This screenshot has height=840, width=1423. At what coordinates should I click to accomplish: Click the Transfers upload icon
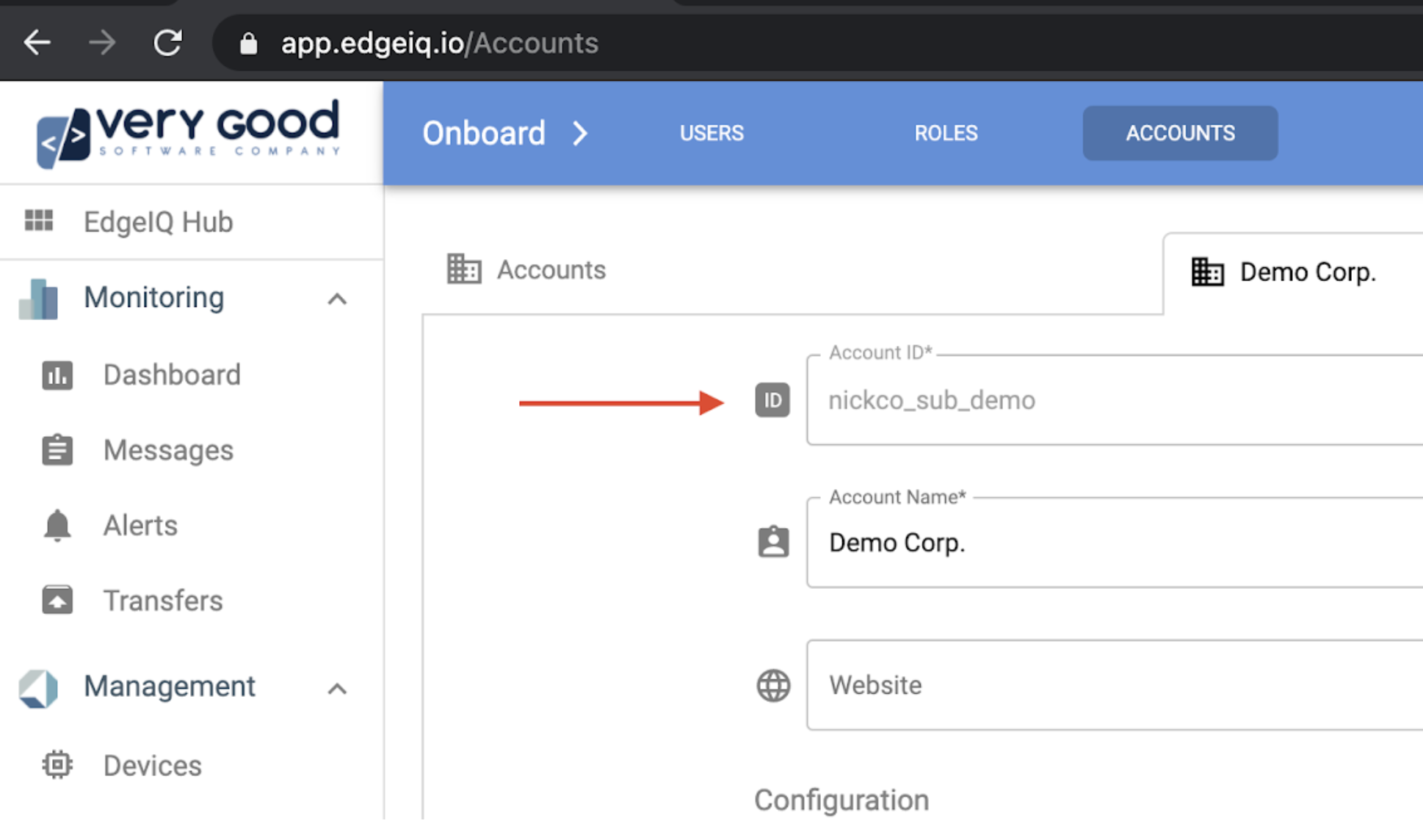tap(57, 601)
